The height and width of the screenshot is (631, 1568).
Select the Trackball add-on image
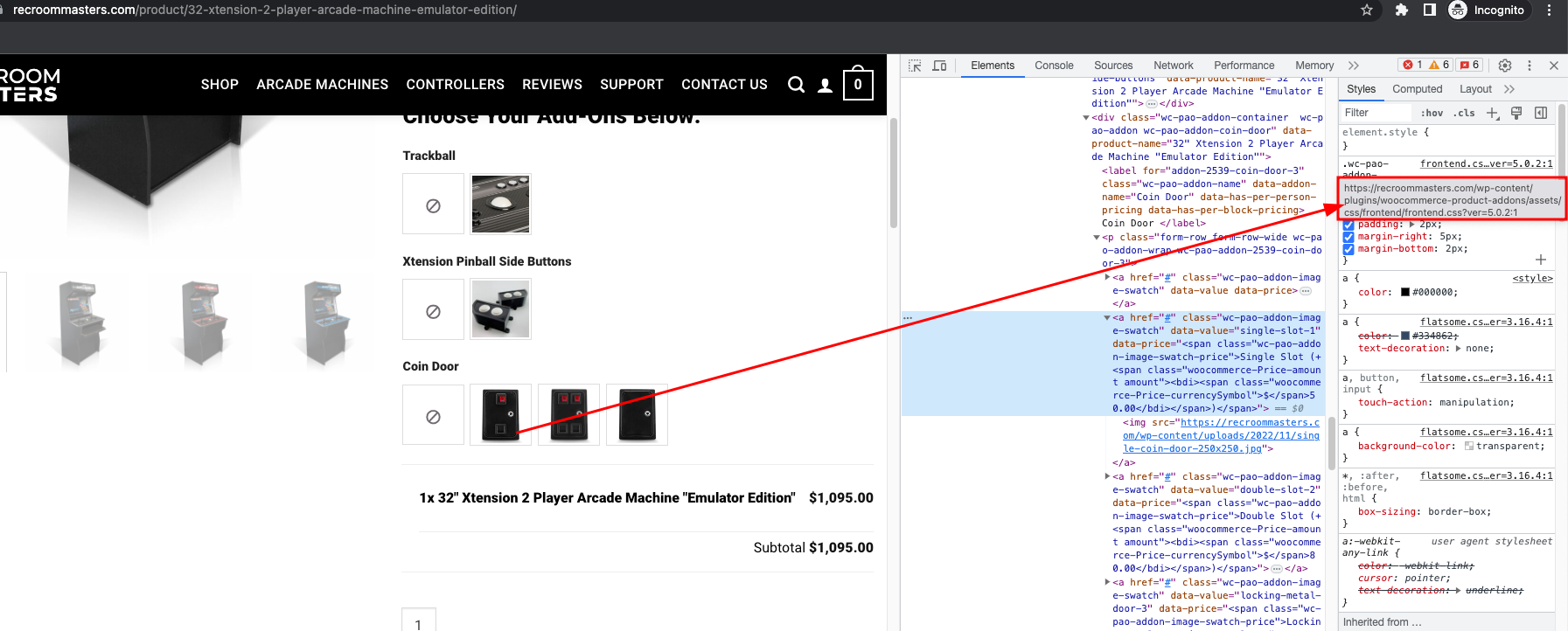[x=501, y=204]
